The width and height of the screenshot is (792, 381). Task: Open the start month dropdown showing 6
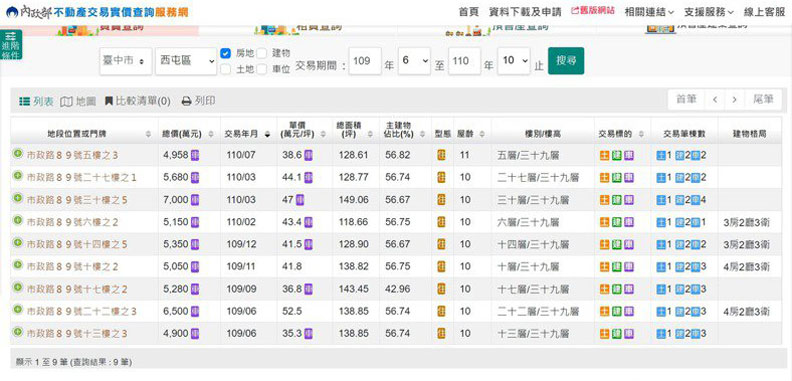(414, 61)
